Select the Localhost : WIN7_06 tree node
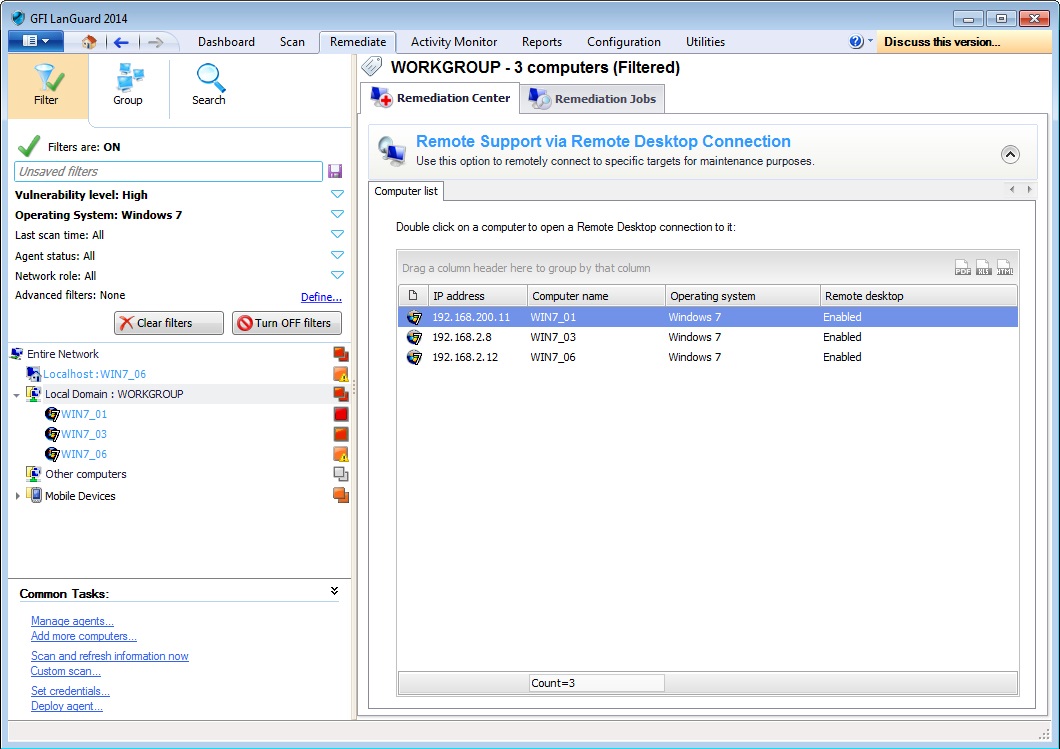Screen dimensions: 1060x749 95,374
